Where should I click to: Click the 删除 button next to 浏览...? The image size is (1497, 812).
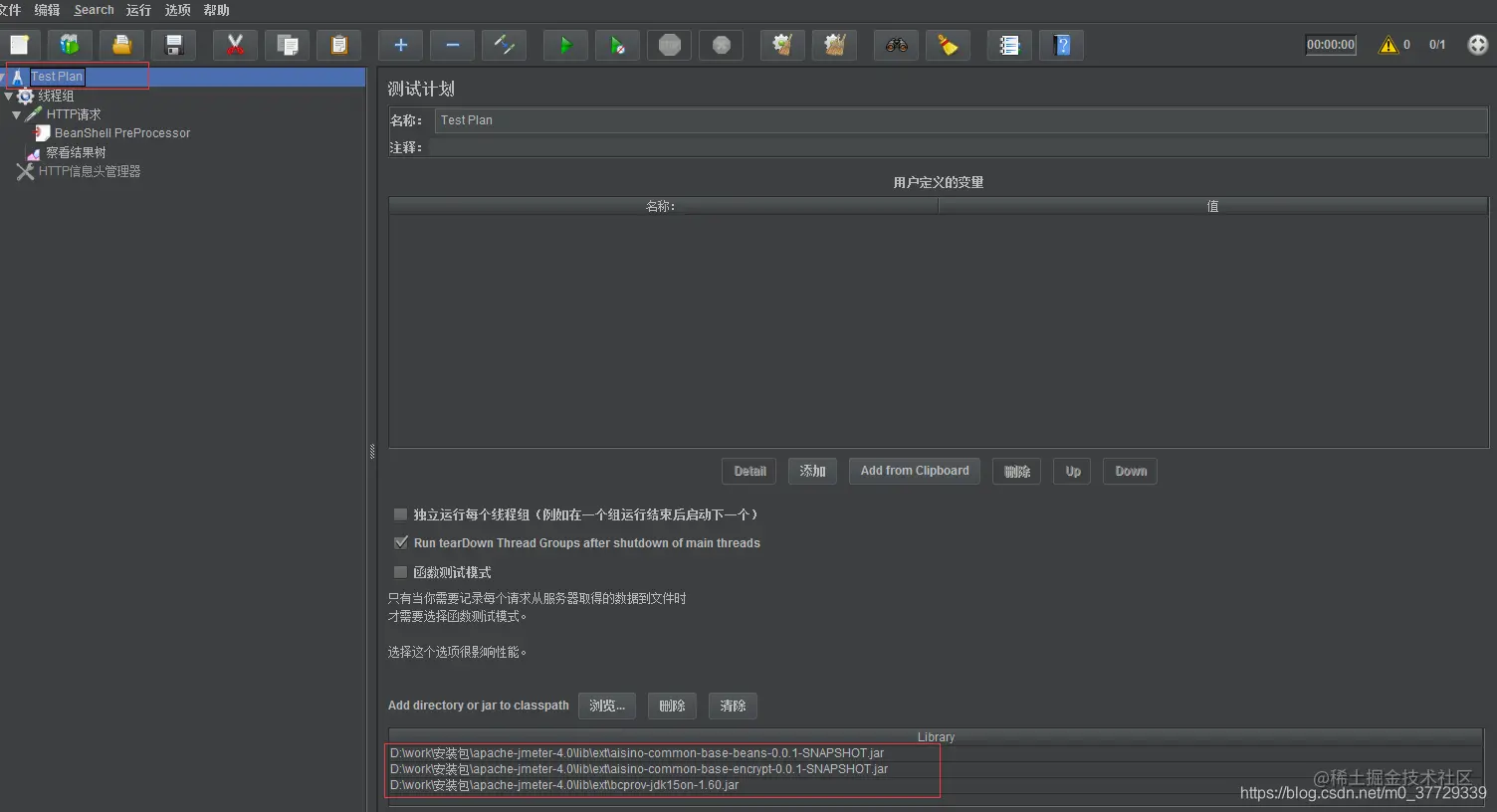[672, 706]
